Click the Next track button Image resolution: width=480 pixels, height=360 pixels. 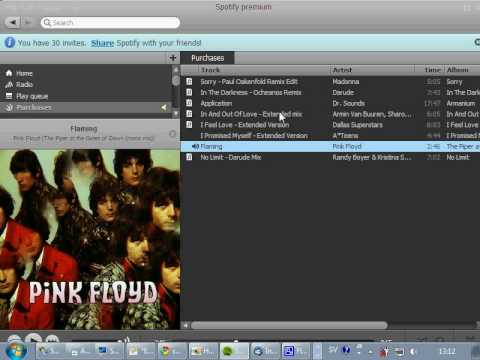click(x=52, y=339)
